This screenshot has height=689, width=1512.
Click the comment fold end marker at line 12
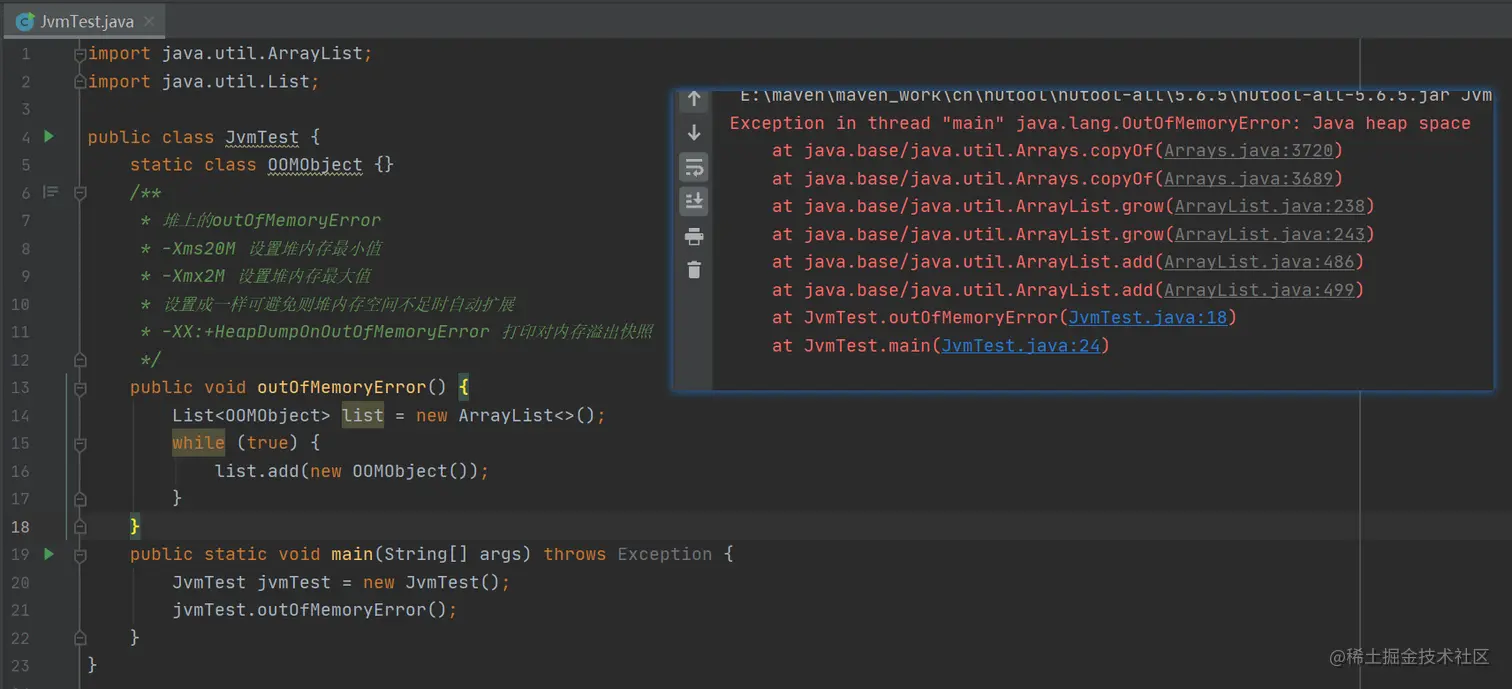coord(80,358)
